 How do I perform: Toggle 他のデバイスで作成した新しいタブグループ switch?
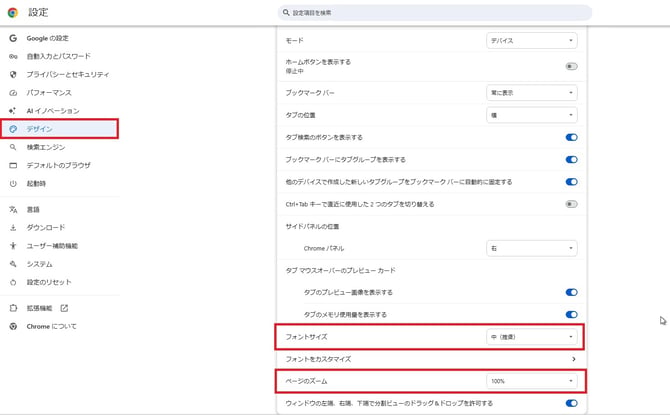(x=571, y=182)
